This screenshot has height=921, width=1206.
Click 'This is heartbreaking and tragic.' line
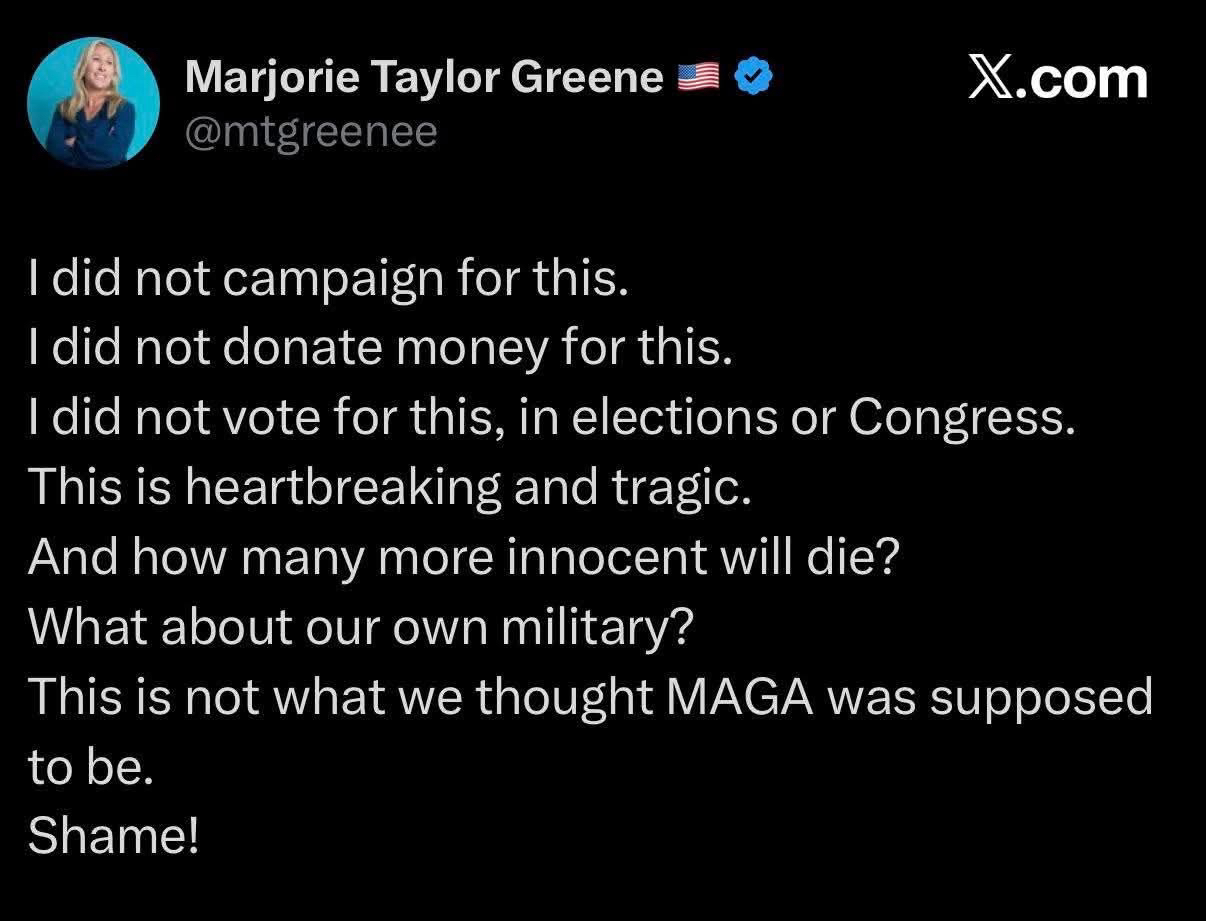pos(389,487)
